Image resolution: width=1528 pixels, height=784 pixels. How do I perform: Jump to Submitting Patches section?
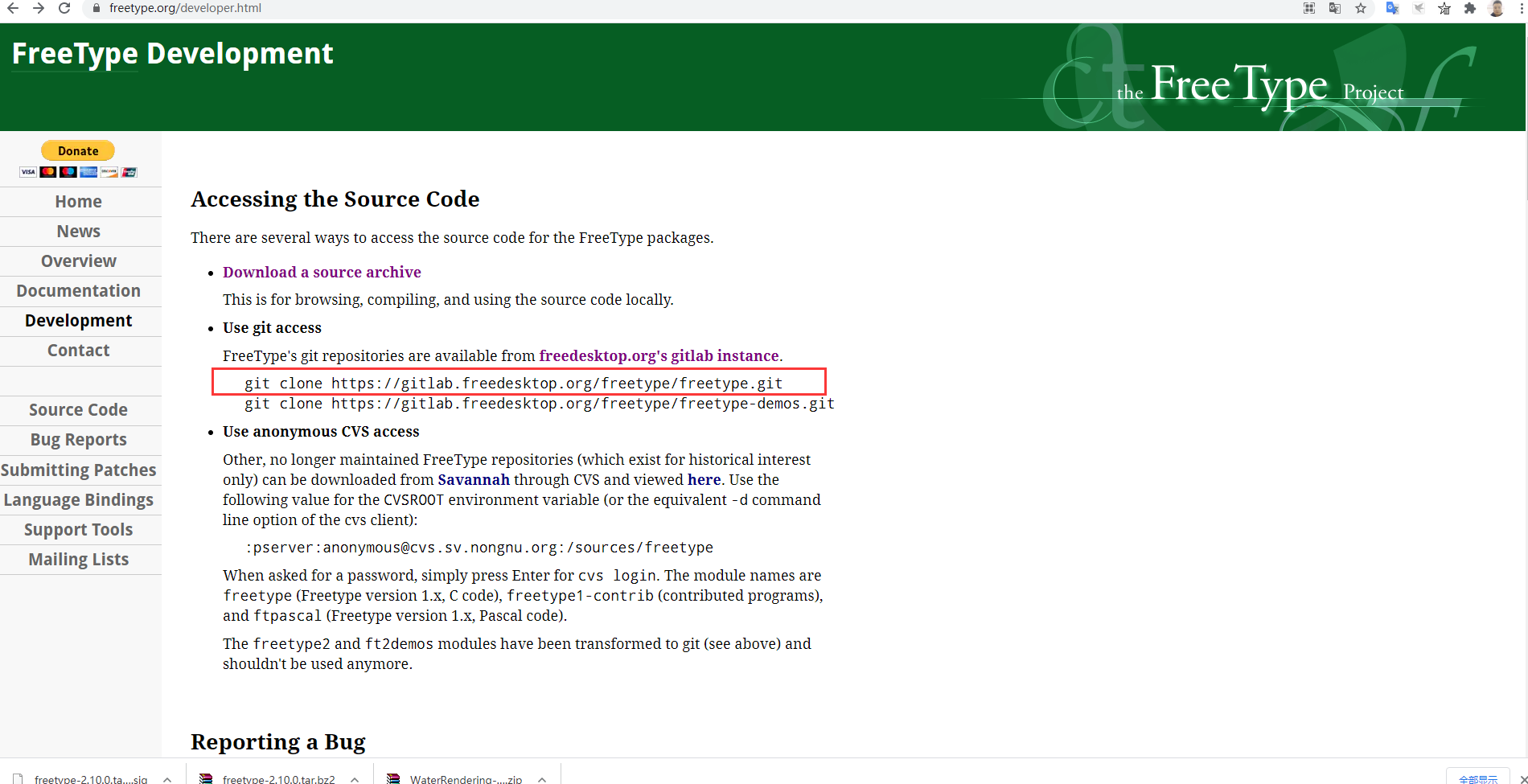pyautogui.click(x=79, y=470)
